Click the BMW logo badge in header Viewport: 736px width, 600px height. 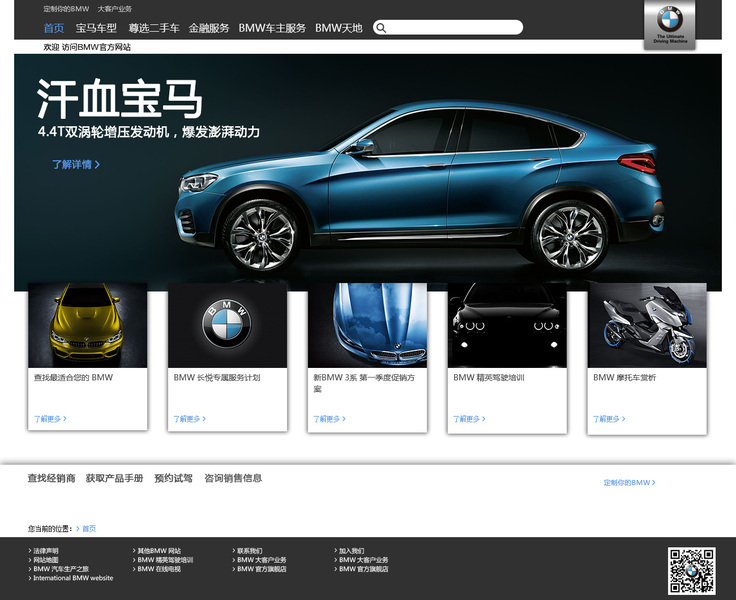(670, 24)
